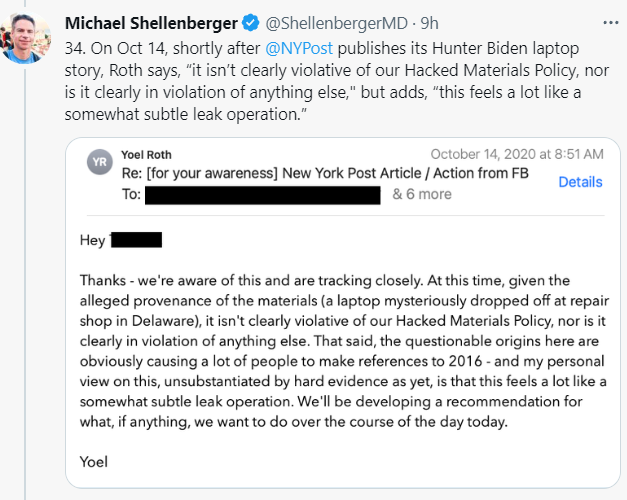Click the redacted name after "Hey"

136,240
